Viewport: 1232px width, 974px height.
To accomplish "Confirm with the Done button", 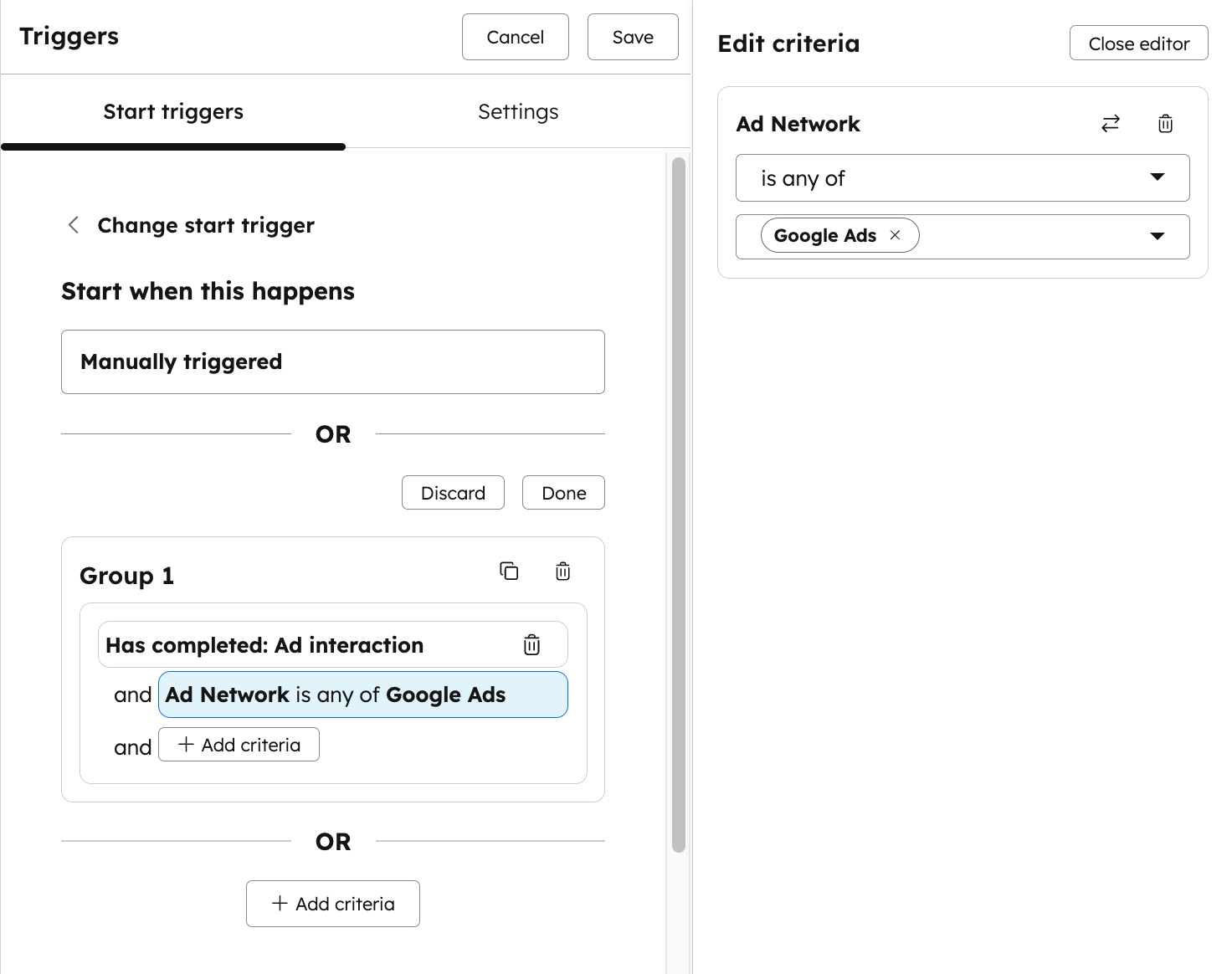I will click(x=562, y=492).
